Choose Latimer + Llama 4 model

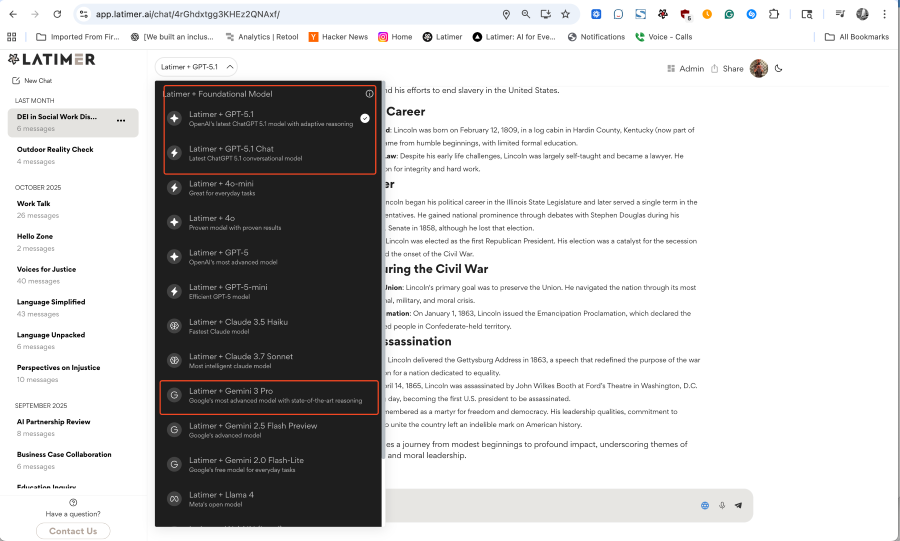[x=269, y=499]
